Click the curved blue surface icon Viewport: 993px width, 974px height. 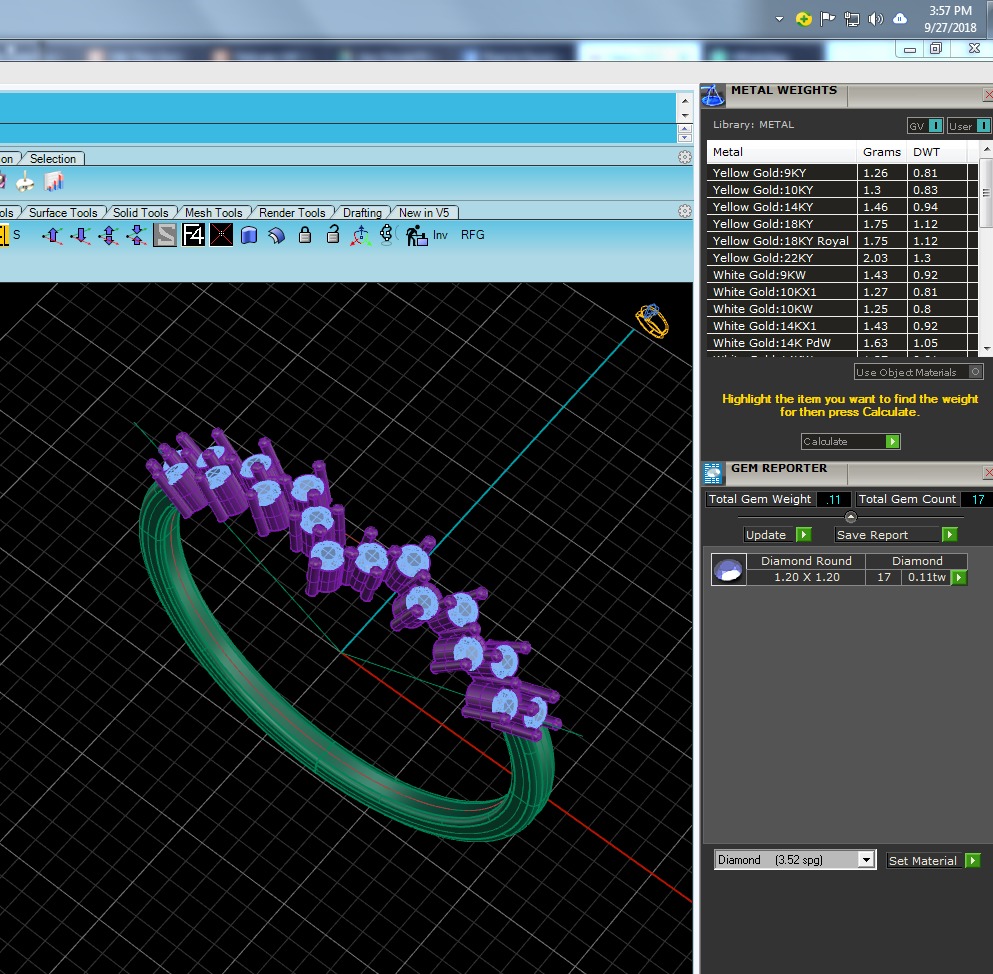[277, 236]
